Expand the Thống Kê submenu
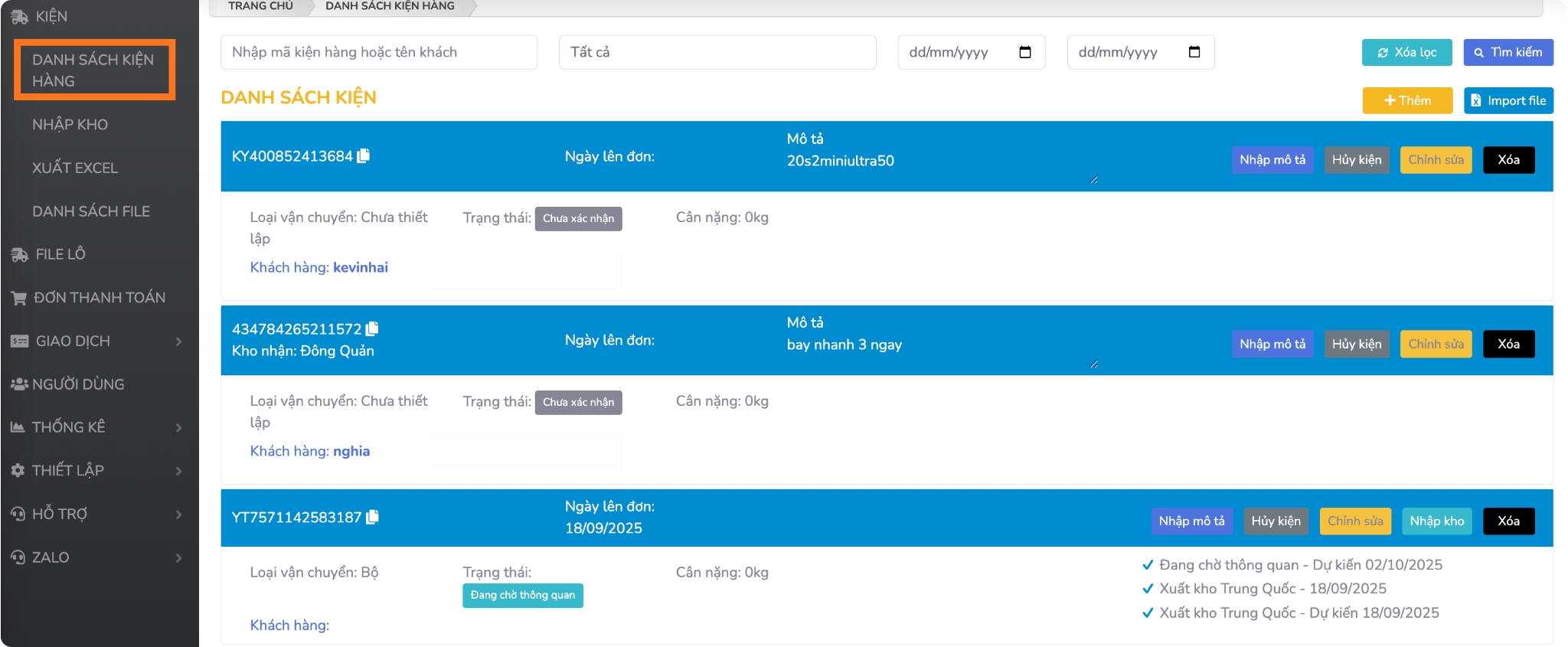Viewport: 1568px width, 647px height. [x=178, y=427]
